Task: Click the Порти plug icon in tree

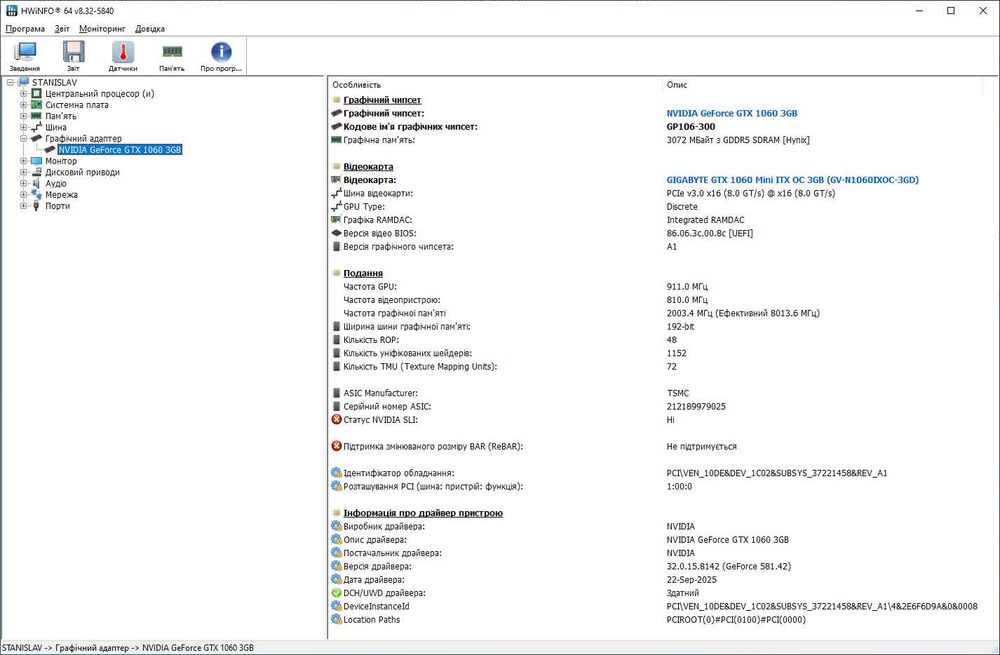Action: pyautogui.click(x=36, y=206)
